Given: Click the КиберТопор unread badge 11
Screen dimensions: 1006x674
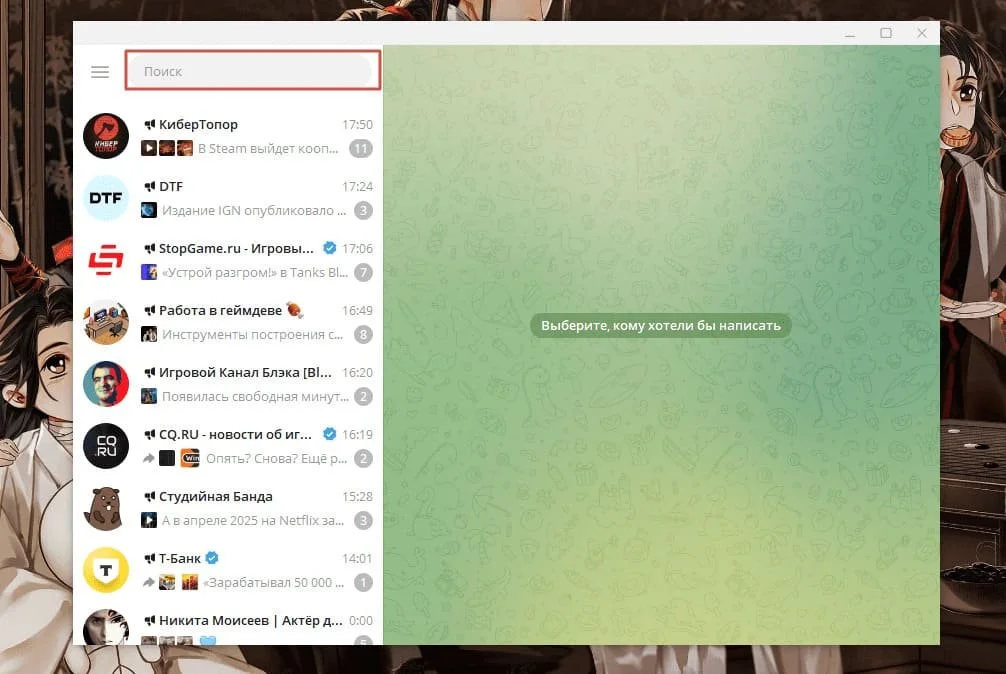Looking at the screenshot, I should pos(361,149).
